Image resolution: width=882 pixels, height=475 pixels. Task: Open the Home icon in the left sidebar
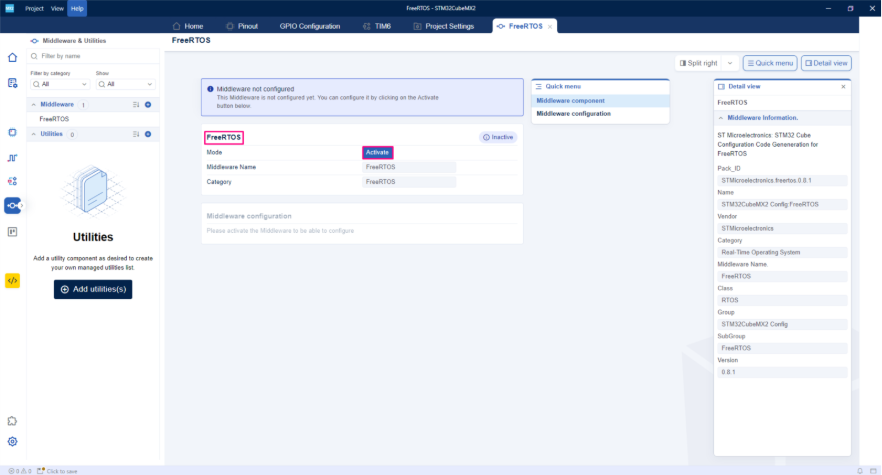[x=12, y=57]
